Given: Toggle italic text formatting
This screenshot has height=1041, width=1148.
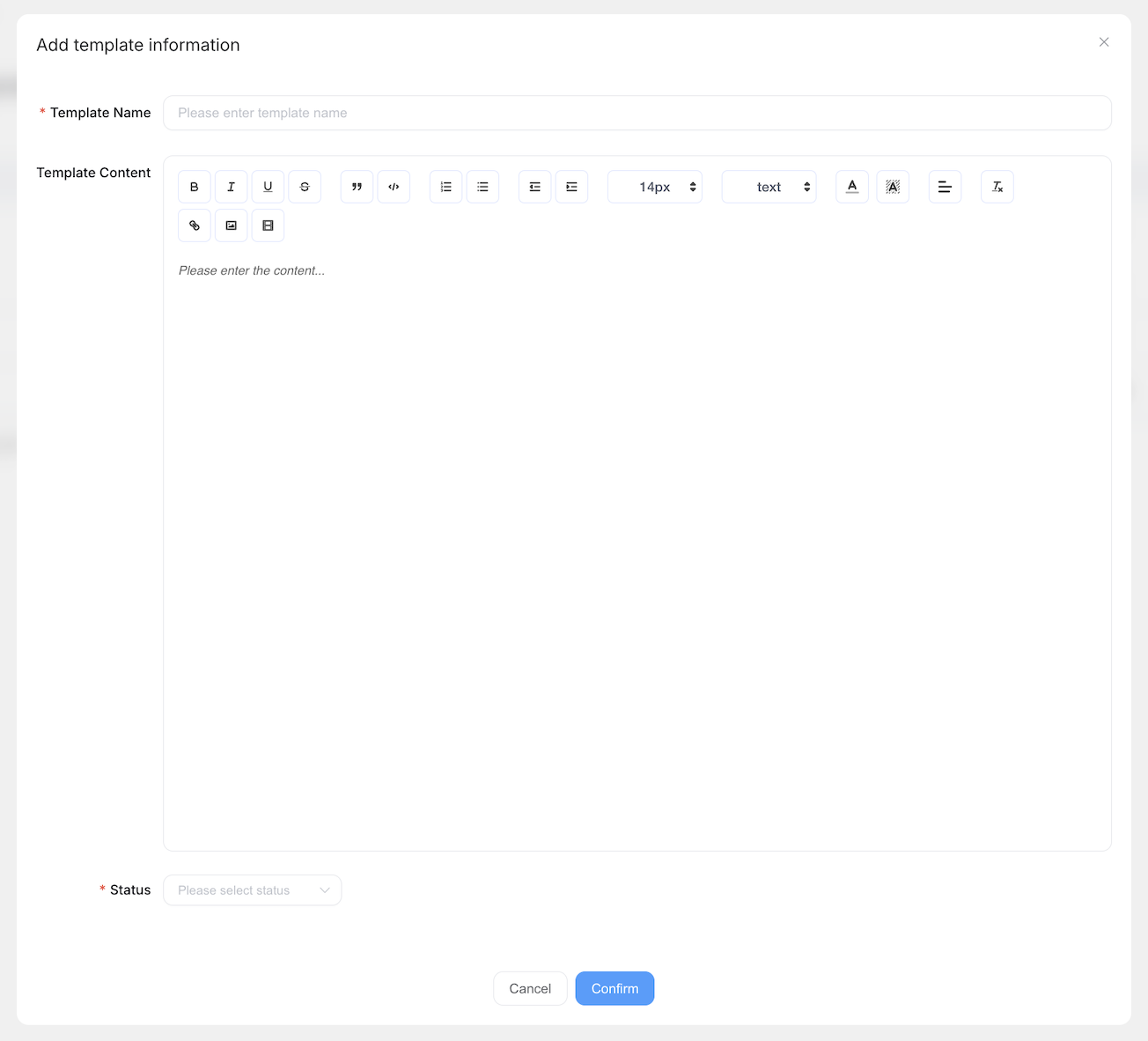Looking at the screenshot, I should [x=232, y=187].
